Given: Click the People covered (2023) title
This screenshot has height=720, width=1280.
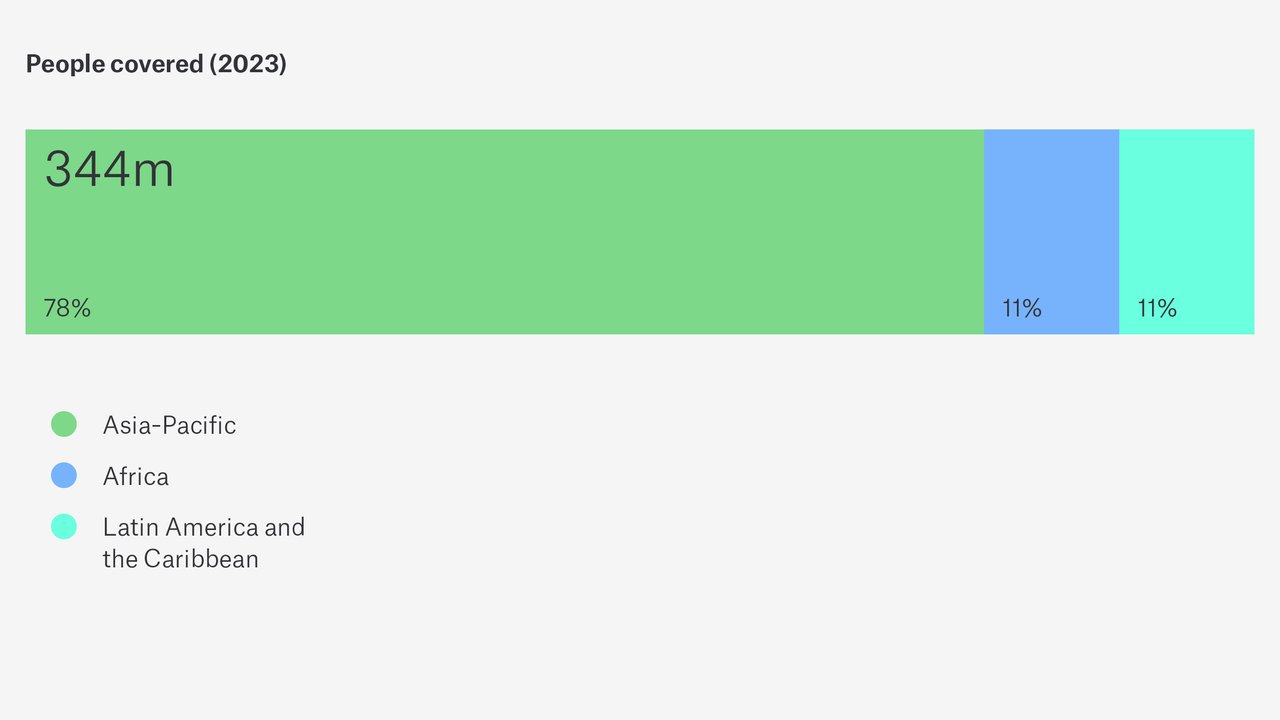Looking at the screenshot, I should tap(156, 64).
